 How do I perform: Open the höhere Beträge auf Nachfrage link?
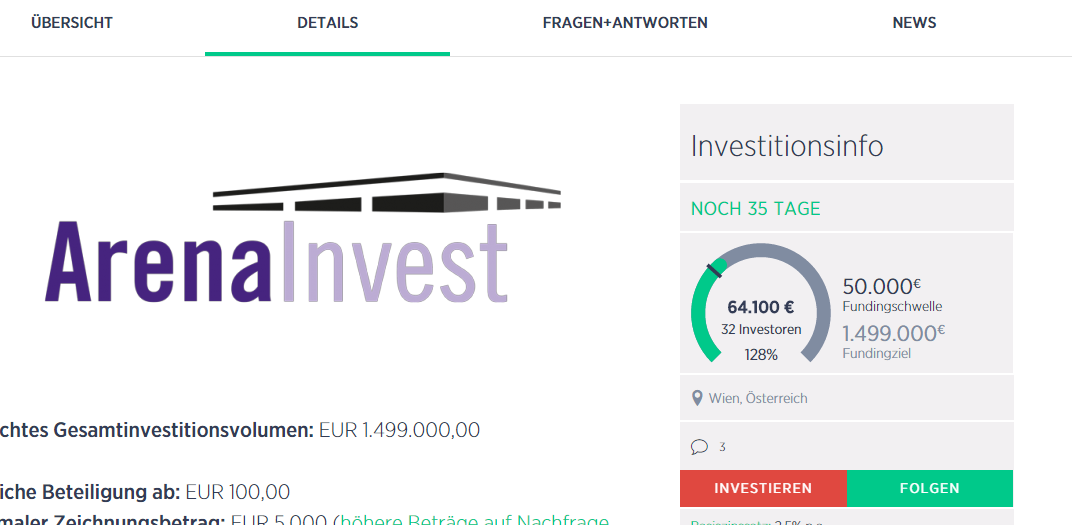click(474, 520)
